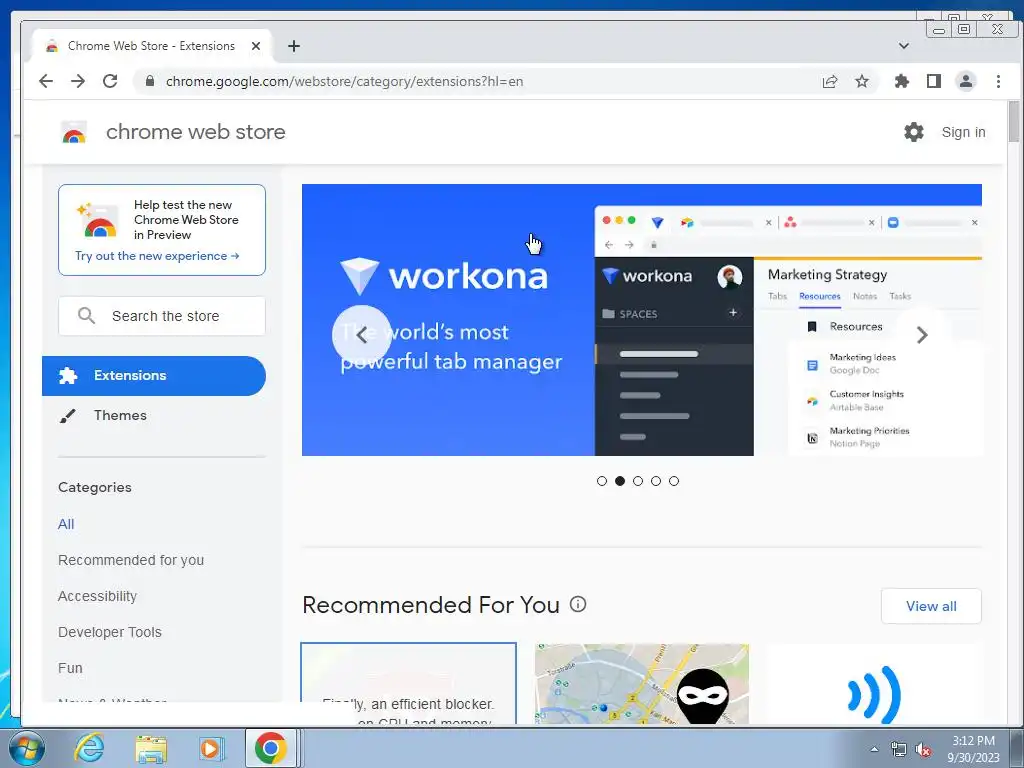This screenshot has height=768, width=1024.
Task: Click Try out the new experience link
Action: [x=157, y=256]
